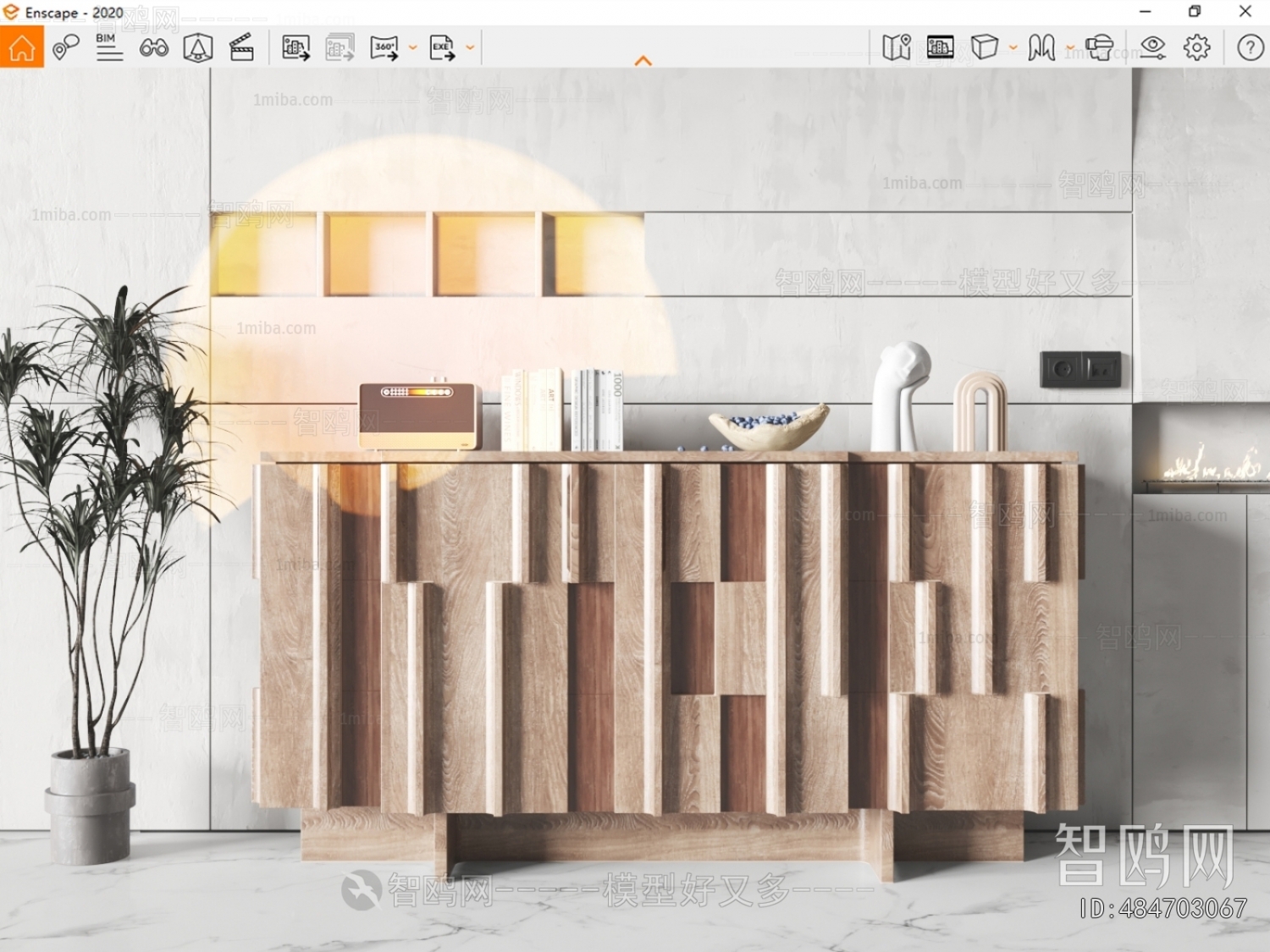Collapse the toolbar with orange chevron

pyautogui.click(x=643, y=61)
